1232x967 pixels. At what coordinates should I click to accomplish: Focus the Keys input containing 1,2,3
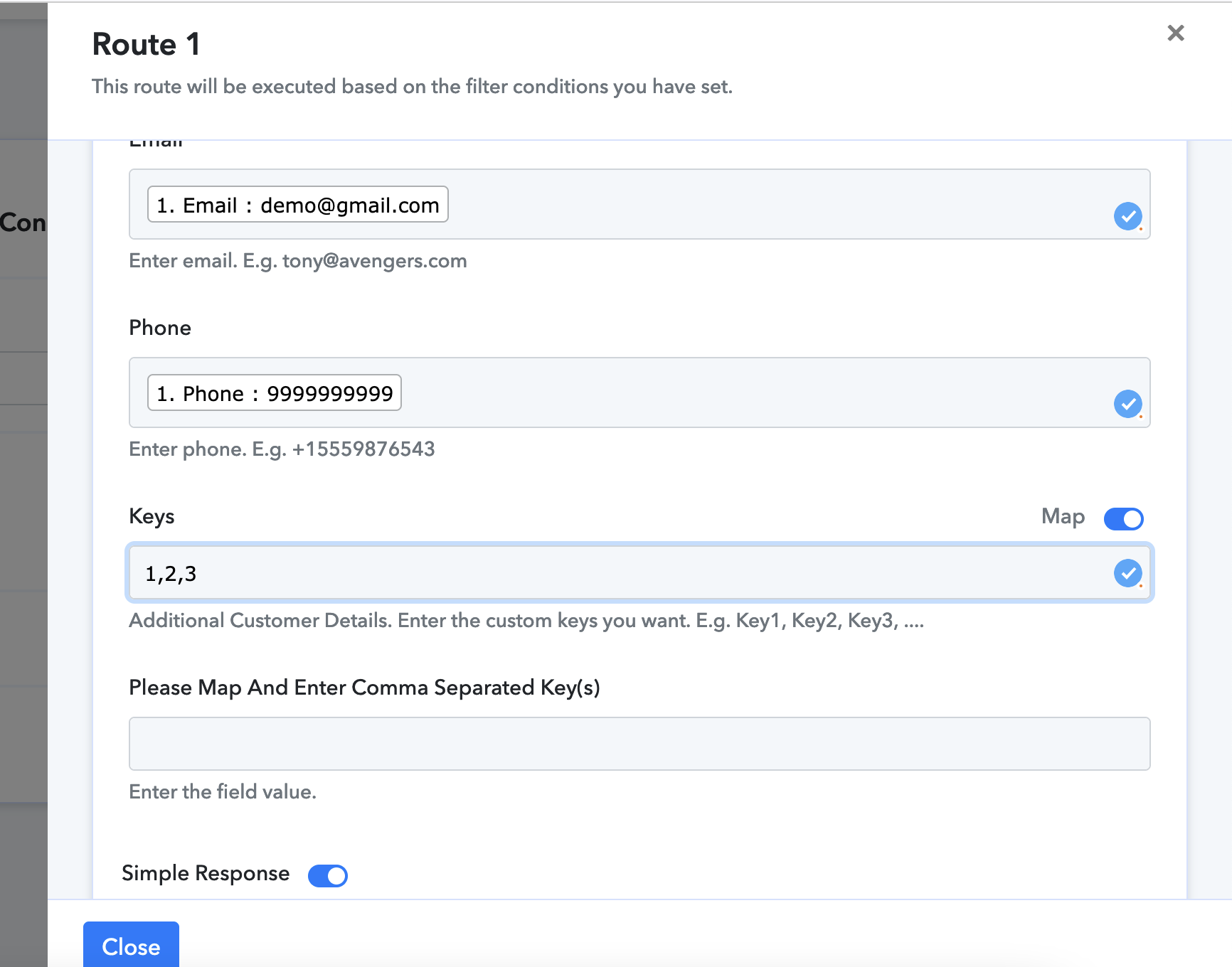619,573
